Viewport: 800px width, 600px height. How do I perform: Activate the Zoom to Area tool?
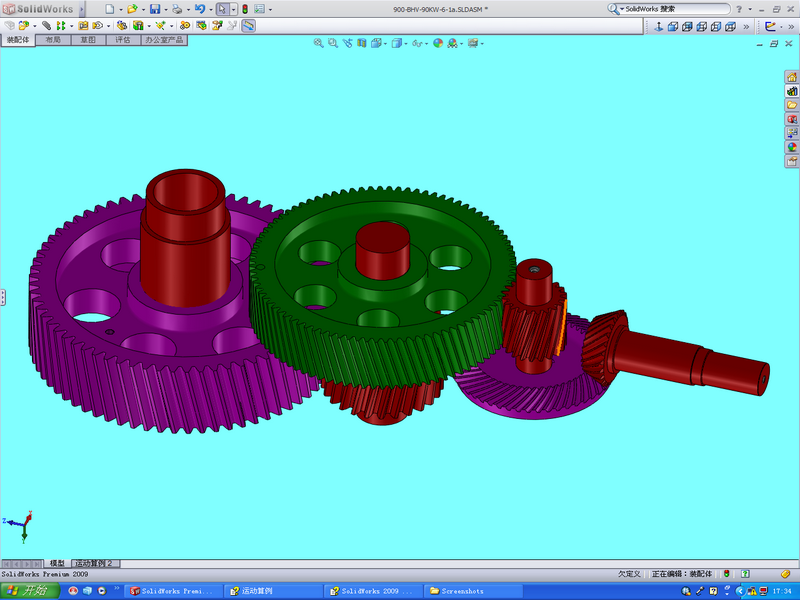pyautogui.click(x=331, y=45)
